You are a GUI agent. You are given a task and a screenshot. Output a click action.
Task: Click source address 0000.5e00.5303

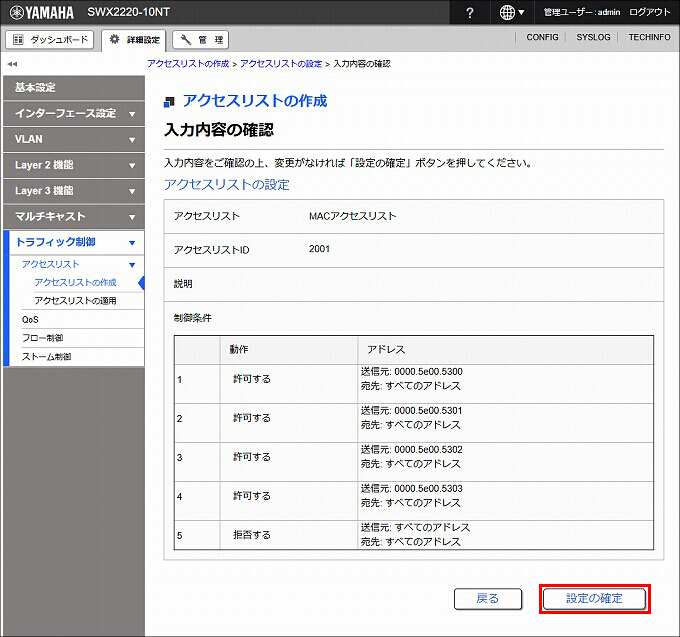[x=428, y=489]
